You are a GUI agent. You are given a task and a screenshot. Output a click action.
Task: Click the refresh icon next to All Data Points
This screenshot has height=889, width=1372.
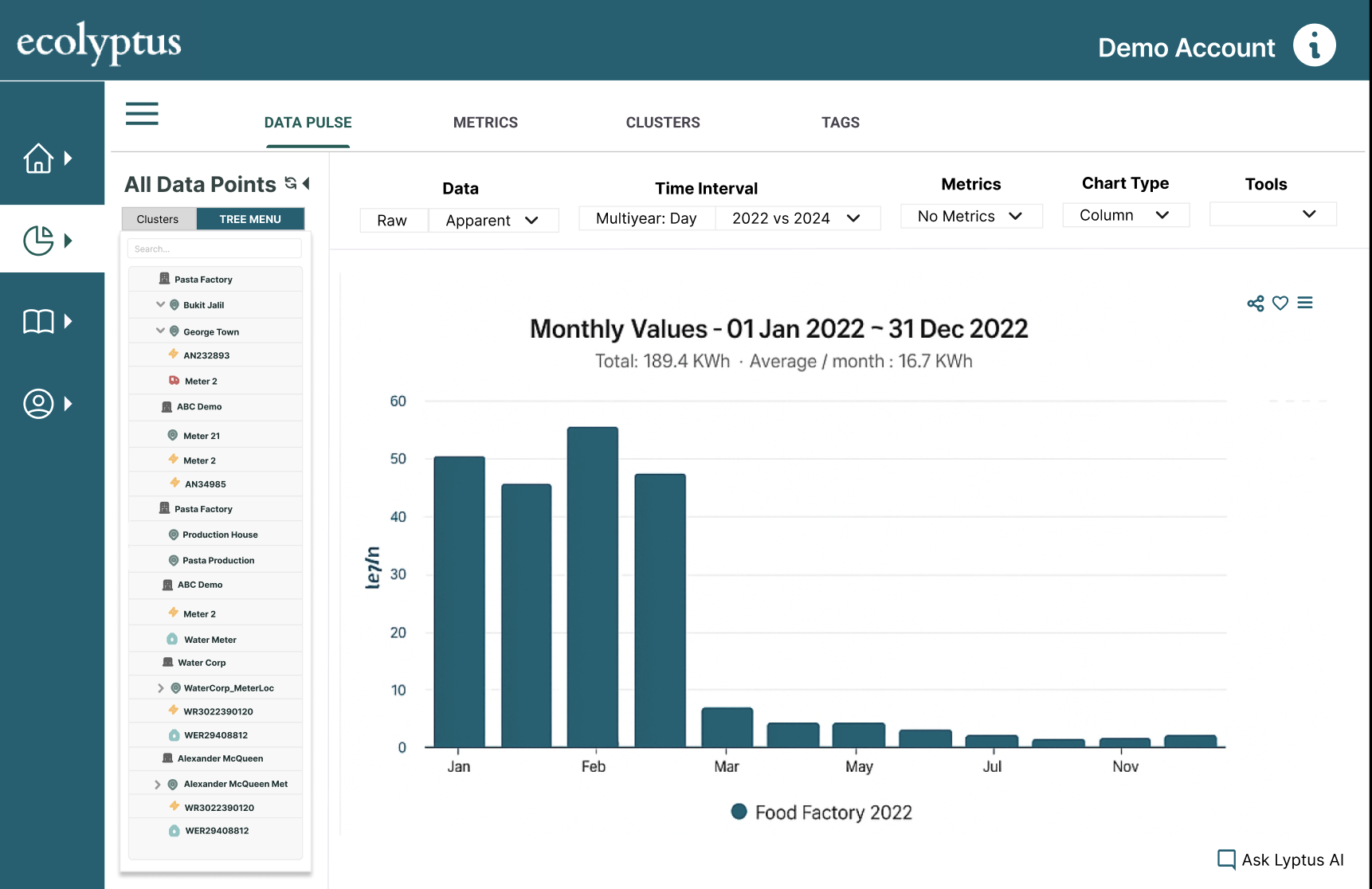point(291,183)
